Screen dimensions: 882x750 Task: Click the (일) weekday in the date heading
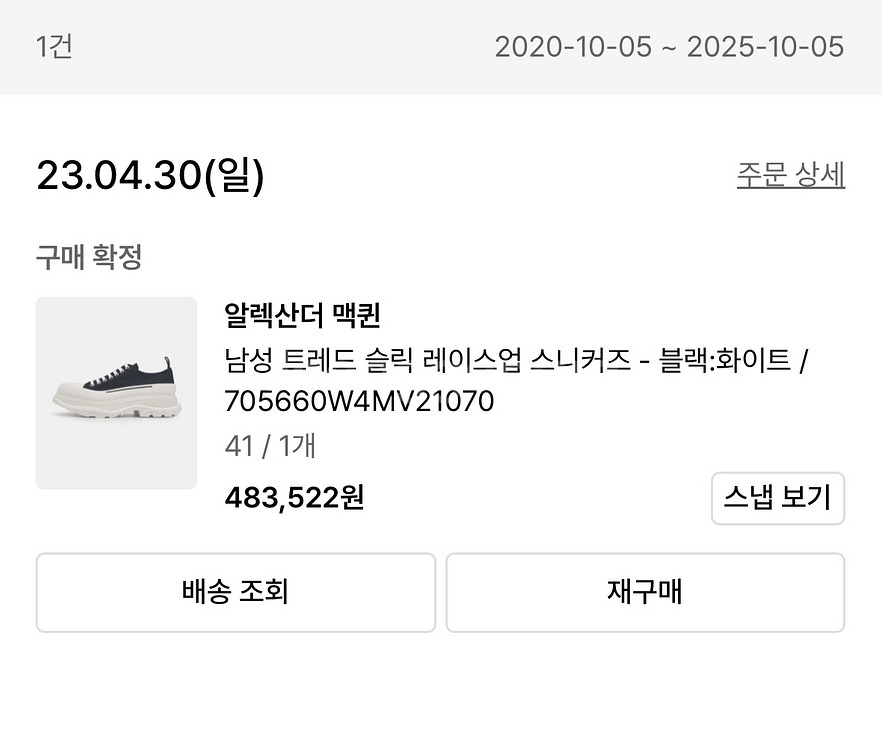[x=235, y=176]
